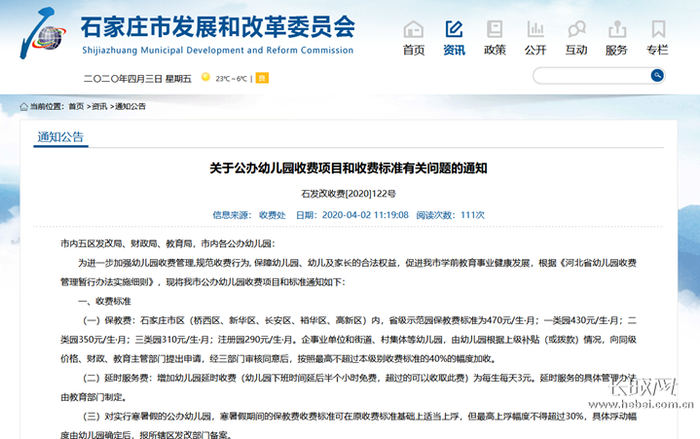The height and width of the screenshot is (439, 700).
Task: Click the 服务 share icon
Action: click(617, 29)
